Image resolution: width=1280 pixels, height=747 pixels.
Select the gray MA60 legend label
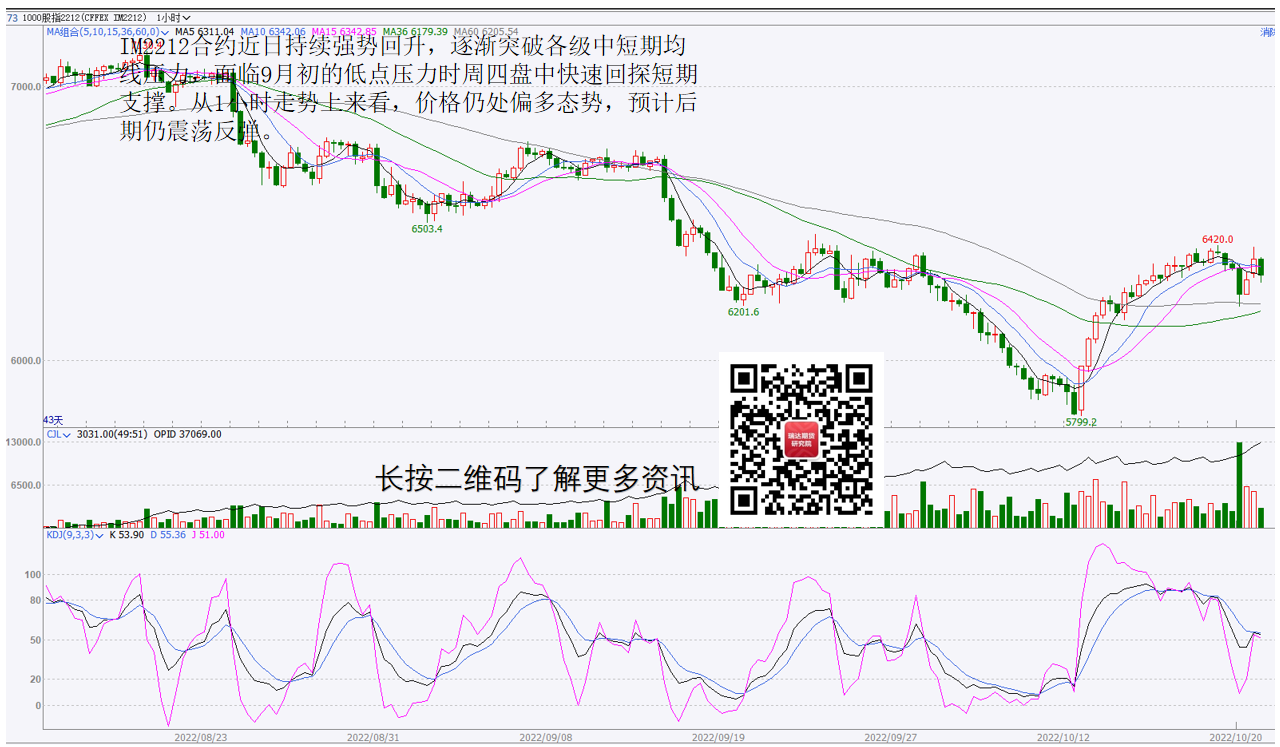tap(486, 32)
